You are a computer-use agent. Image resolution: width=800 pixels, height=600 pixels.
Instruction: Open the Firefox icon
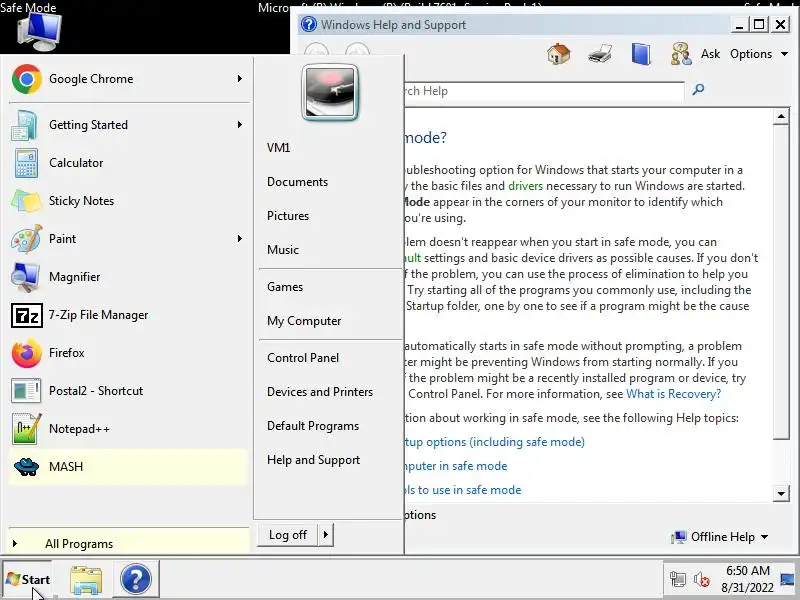pyautogui.click(x=27, y=353)
